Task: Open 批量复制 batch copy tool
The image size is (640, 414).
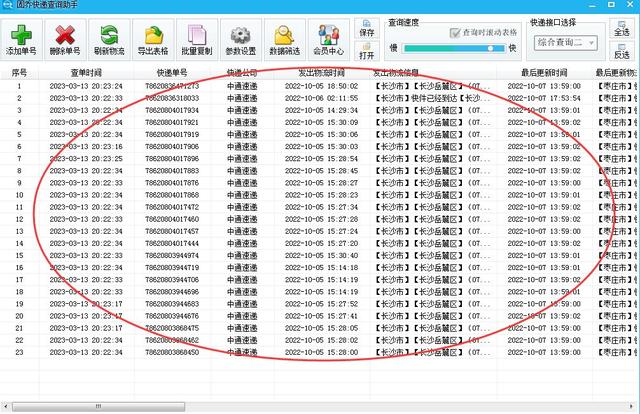Action: (x=197, y=40)
